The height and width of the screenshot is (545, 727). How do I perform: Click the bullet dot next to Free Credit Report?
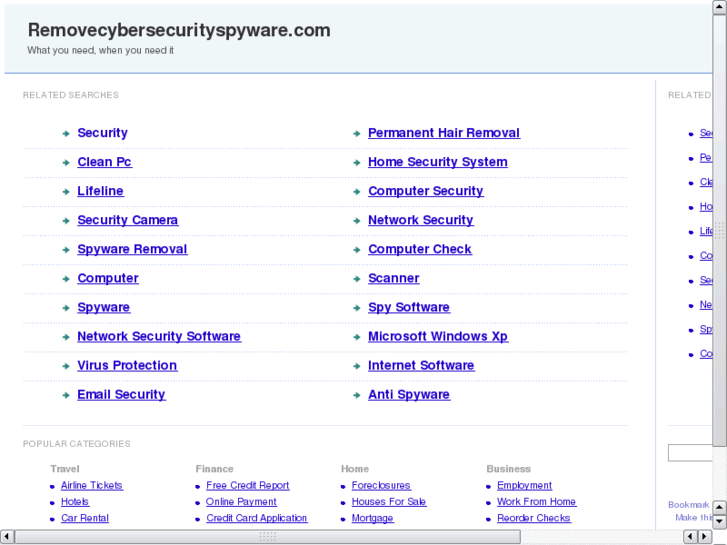click(197, 486)
